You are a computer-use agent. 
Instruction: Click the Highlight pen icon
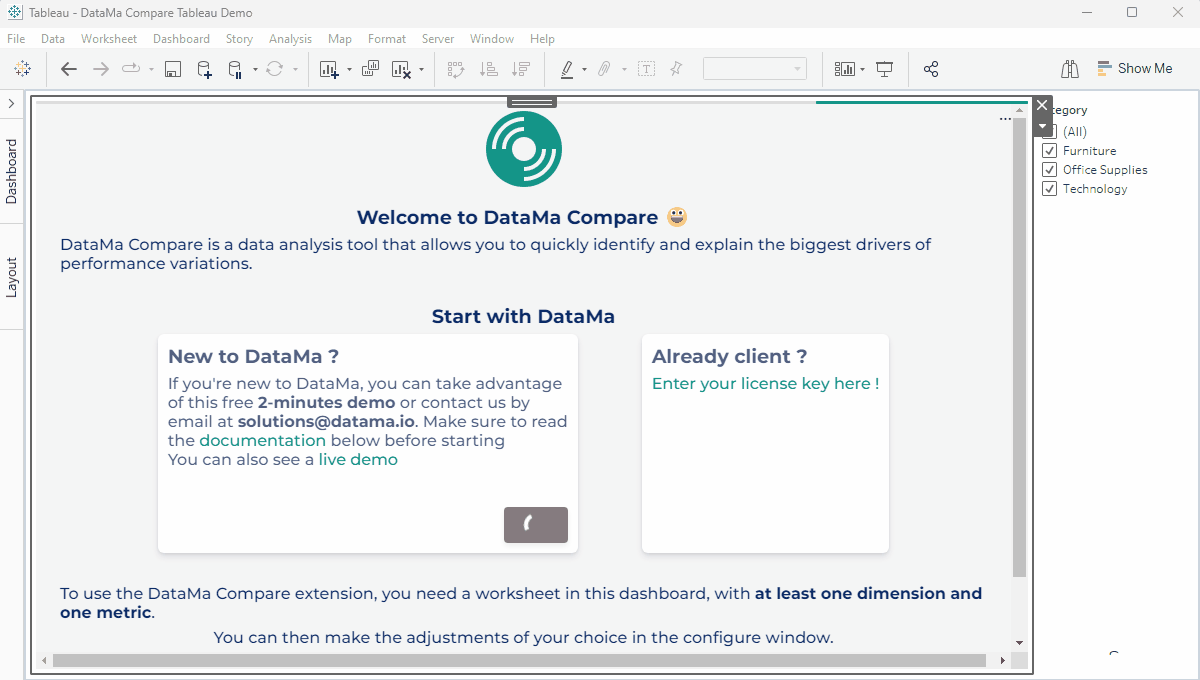pos(567,69)
